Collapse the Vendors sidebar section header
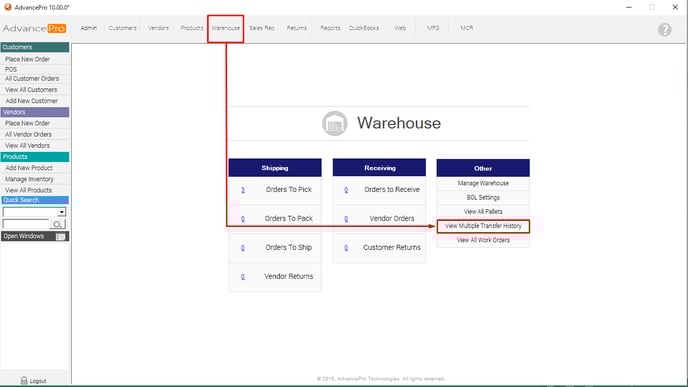Image resolution: width=688 pixels, height=387 pixels. (x=35, y=112)
